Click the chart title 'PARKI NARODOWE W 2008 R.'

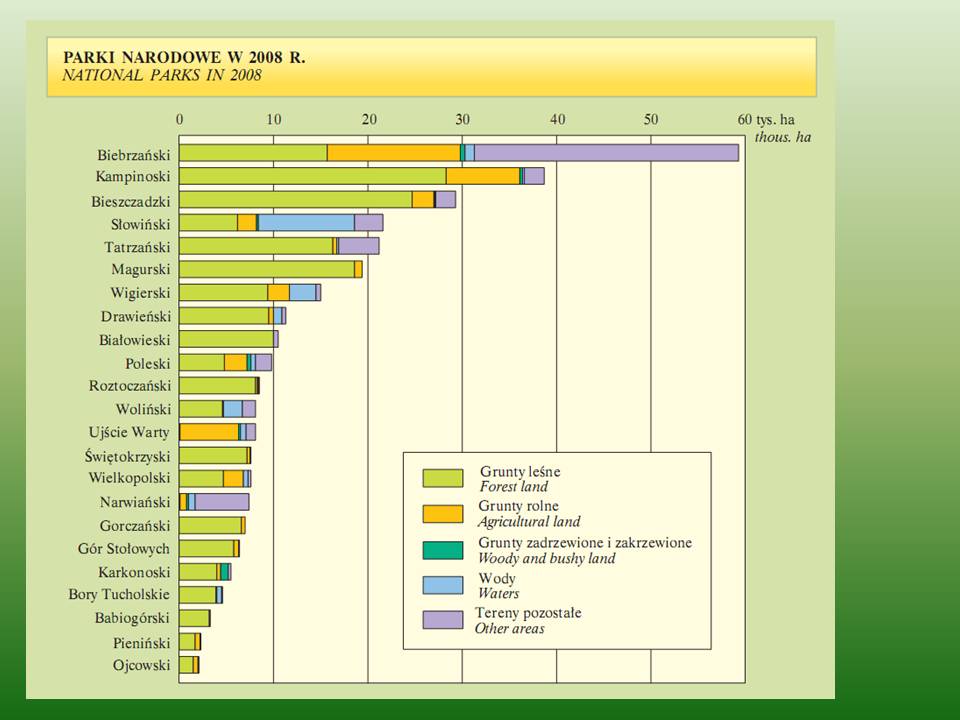coord(184,57)
